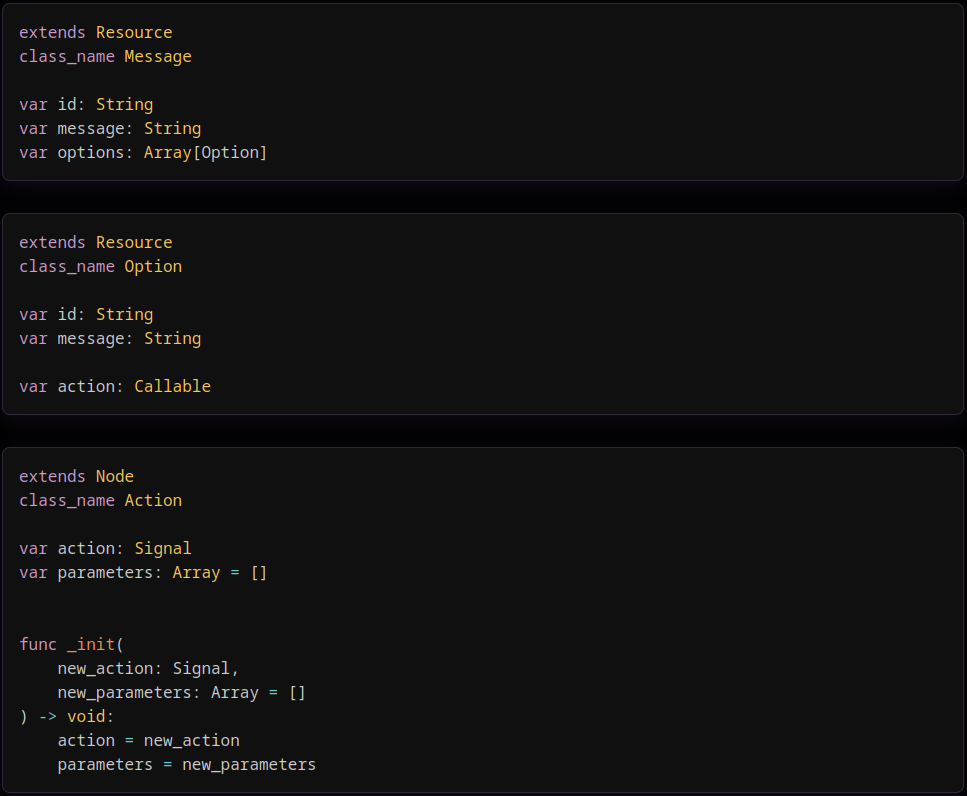Click 'Resource' in the Message class block

[x=134, y=33]
